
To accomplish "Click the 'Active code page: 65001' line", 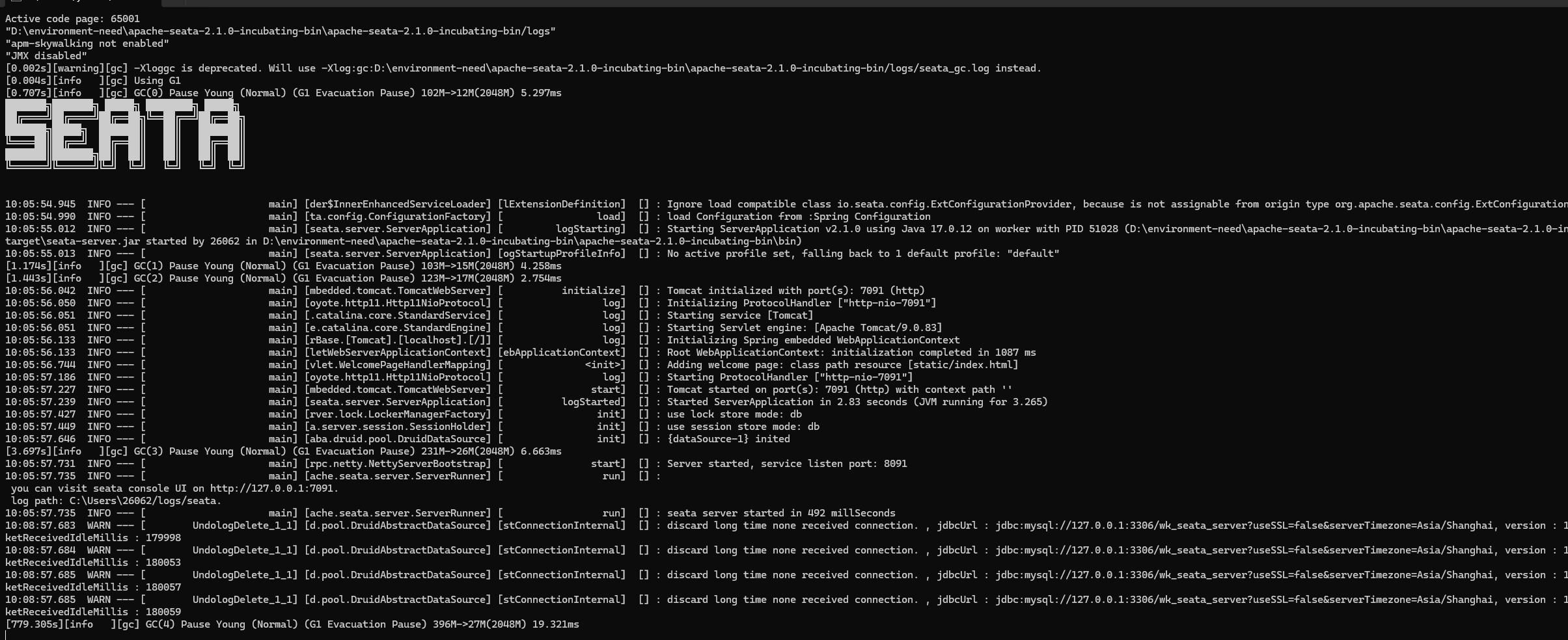I will (72, 19).
